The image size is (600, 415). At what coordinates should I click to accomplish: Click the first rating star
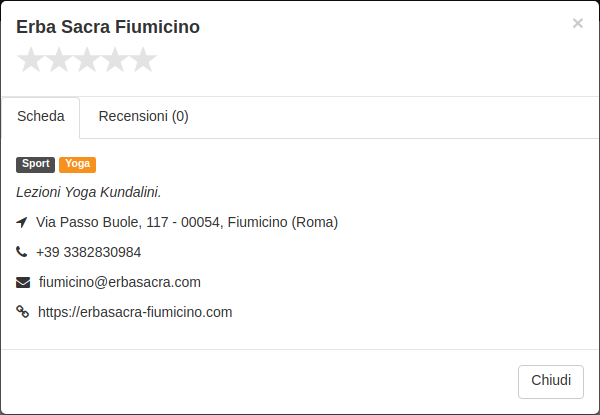pyautogui.click(x=31, y=60)
